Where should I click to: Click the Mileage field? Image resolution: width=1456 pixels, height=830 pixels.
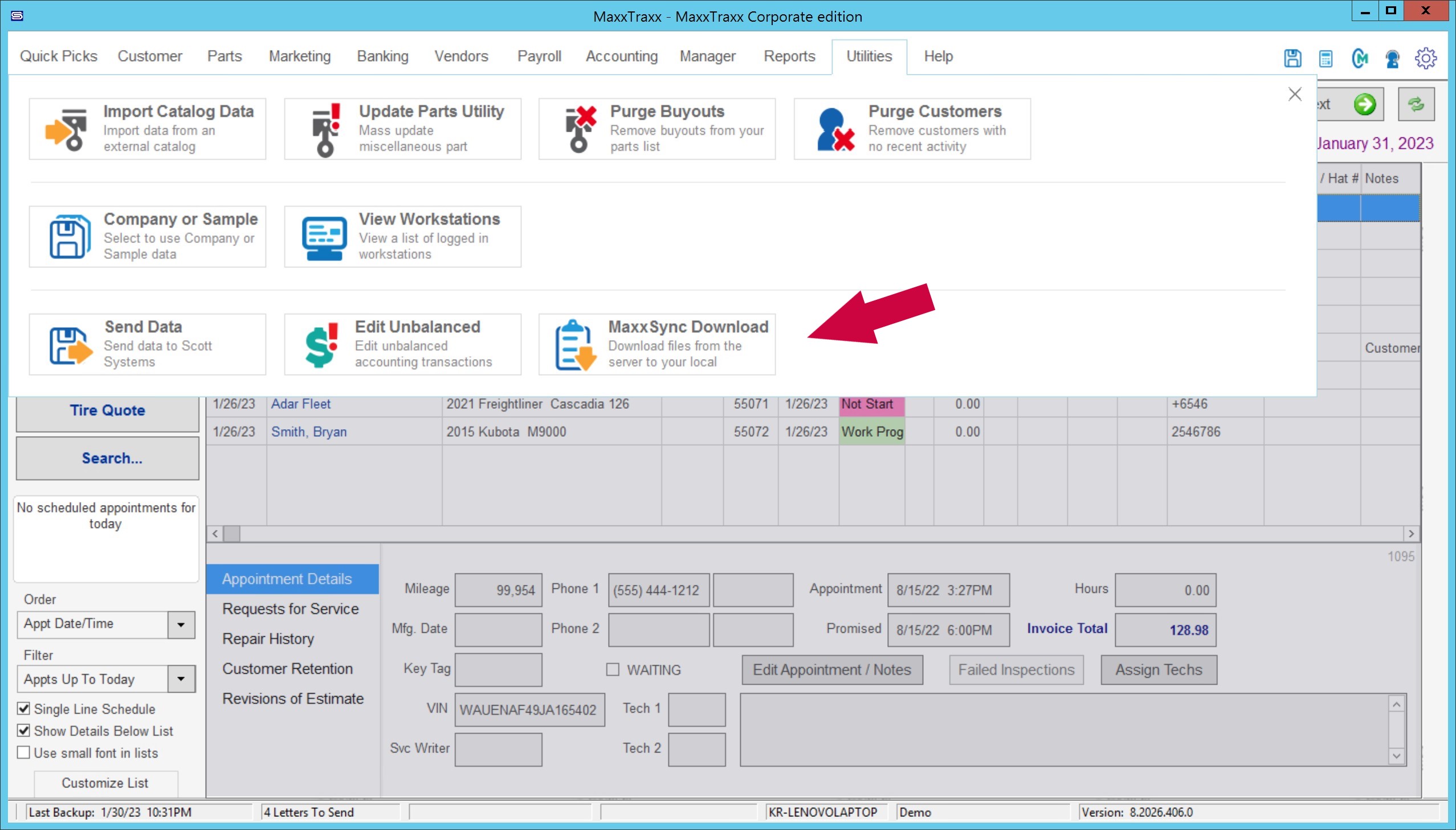click(499, 590)
